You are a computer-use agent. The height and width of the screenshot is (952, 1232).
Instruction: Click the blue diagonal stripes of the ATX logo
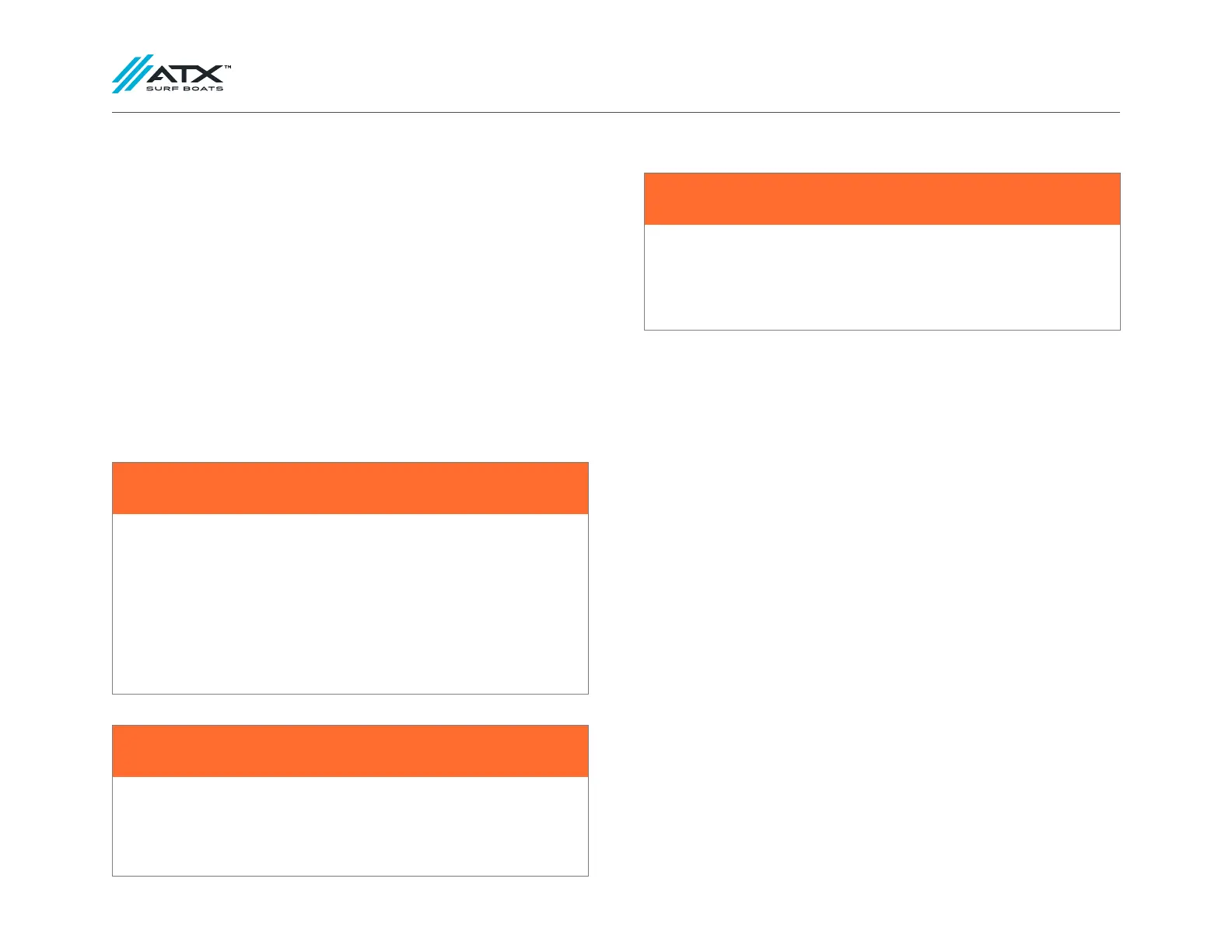(x=132, y=74)
